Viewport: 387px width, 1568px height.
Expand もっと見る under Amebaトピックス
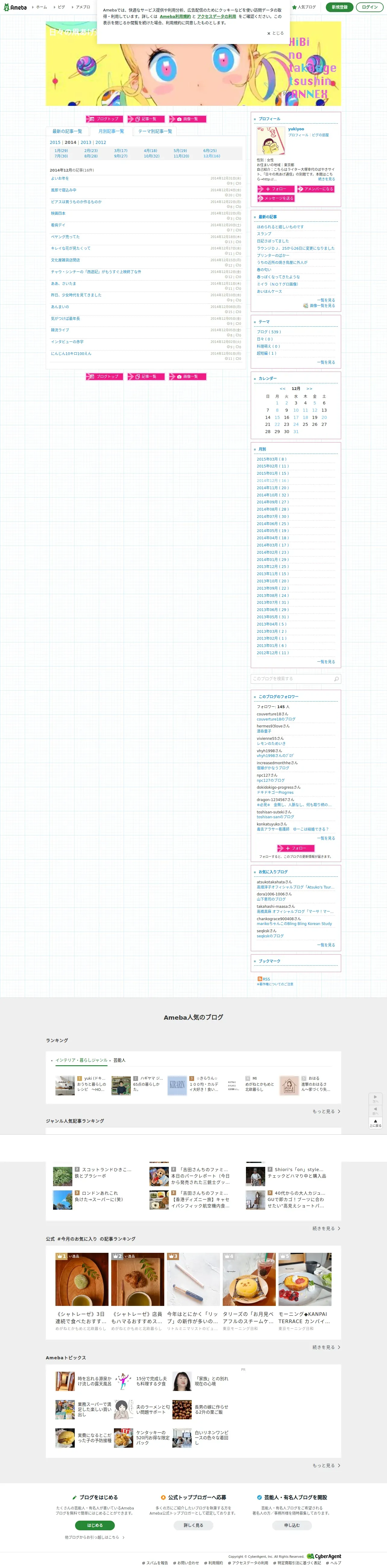click(326, 1465)
